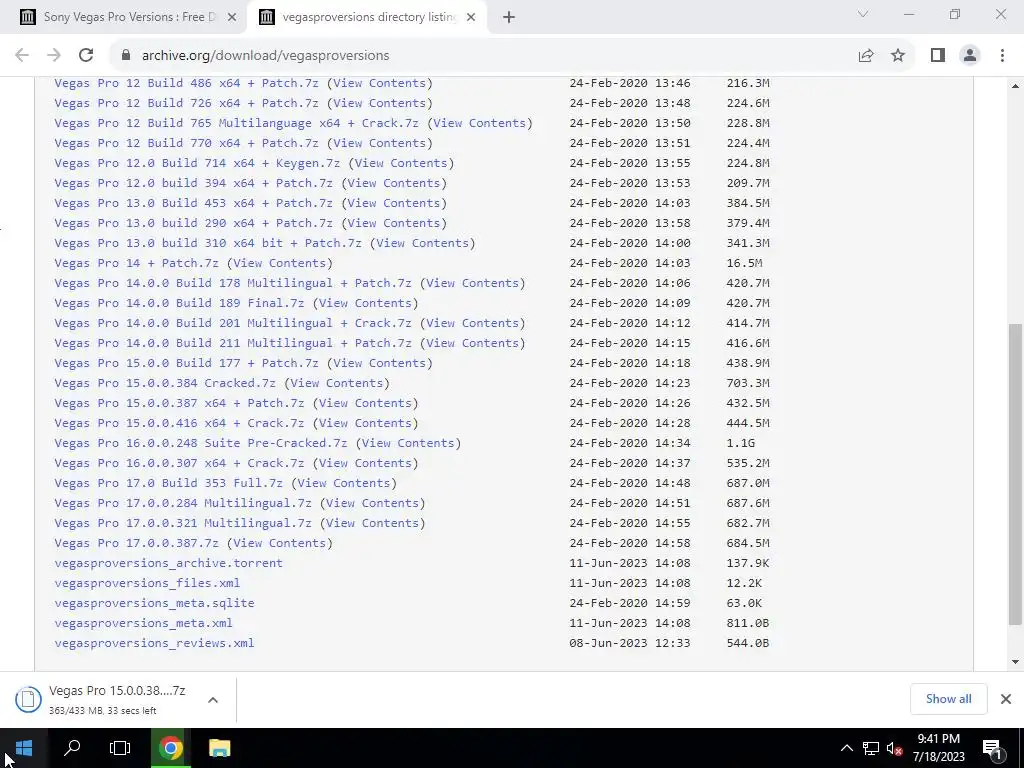The width and height of the screenshot is (1024, 768).
Task: Open tab search chevron
Action: [863, 14]
